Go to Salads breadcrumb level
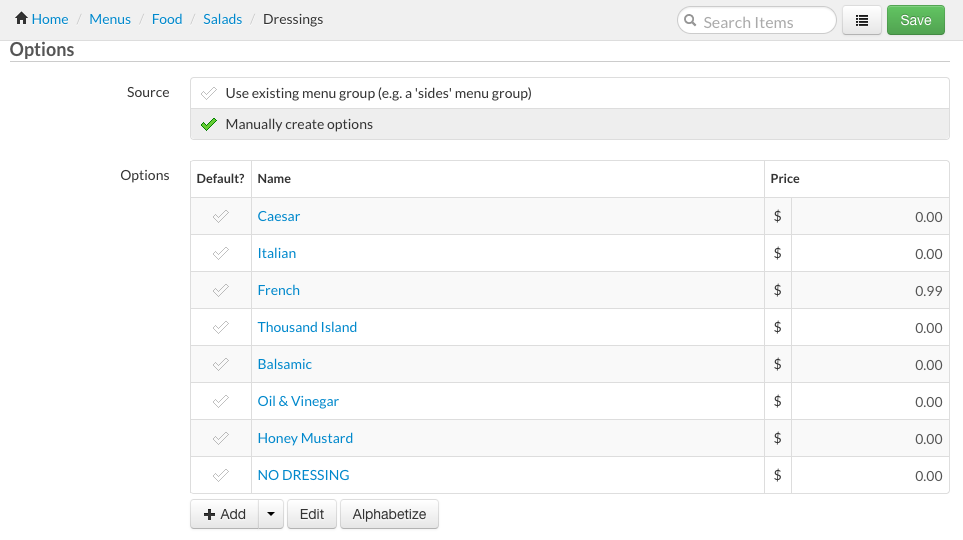 click(x=222, y=19)
